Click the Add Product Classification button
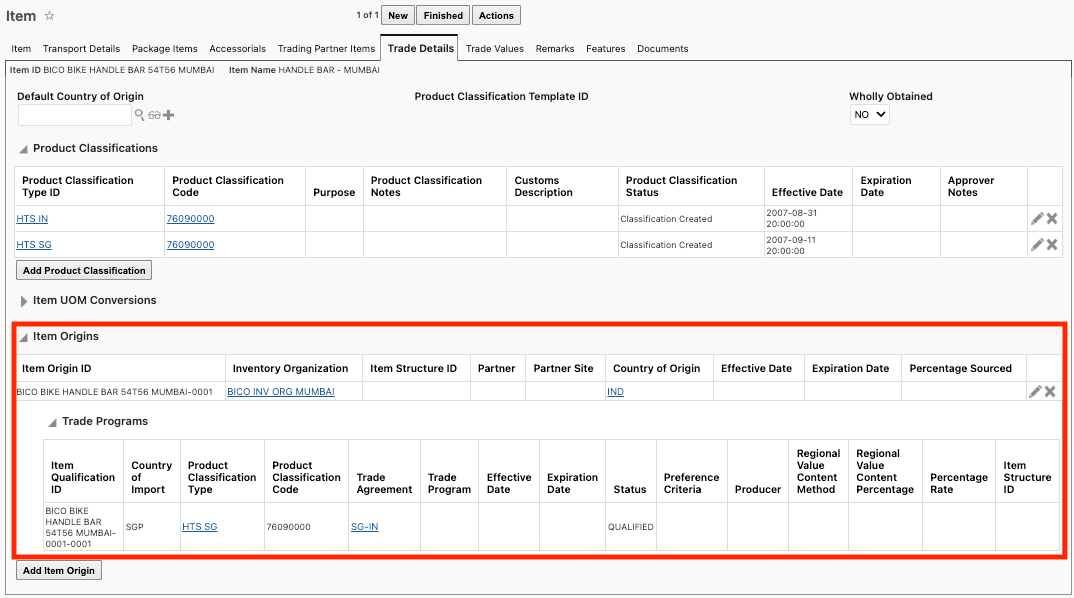Screen dimensions: 1074x598 click(x=84, y=270)
